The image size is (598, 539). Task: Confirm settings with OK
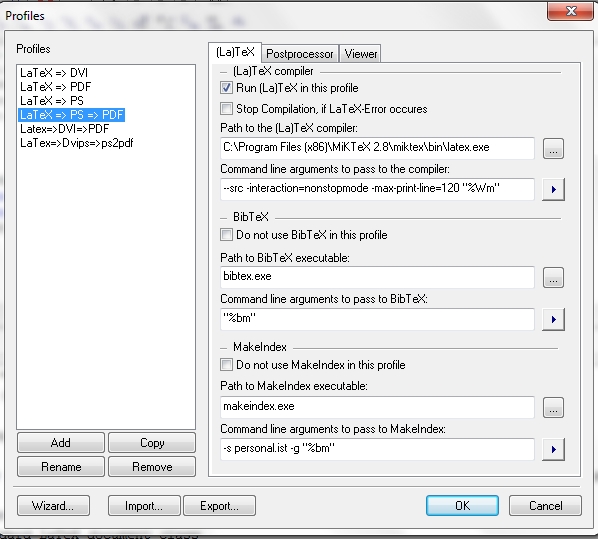coord(462,505)
